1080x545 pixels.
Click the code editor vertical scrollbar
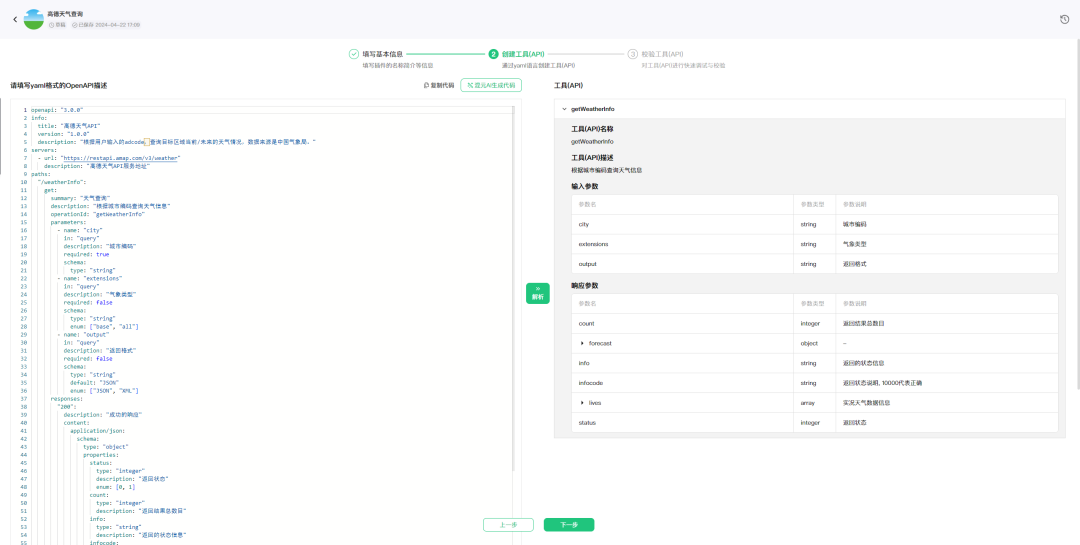point(513,300)
